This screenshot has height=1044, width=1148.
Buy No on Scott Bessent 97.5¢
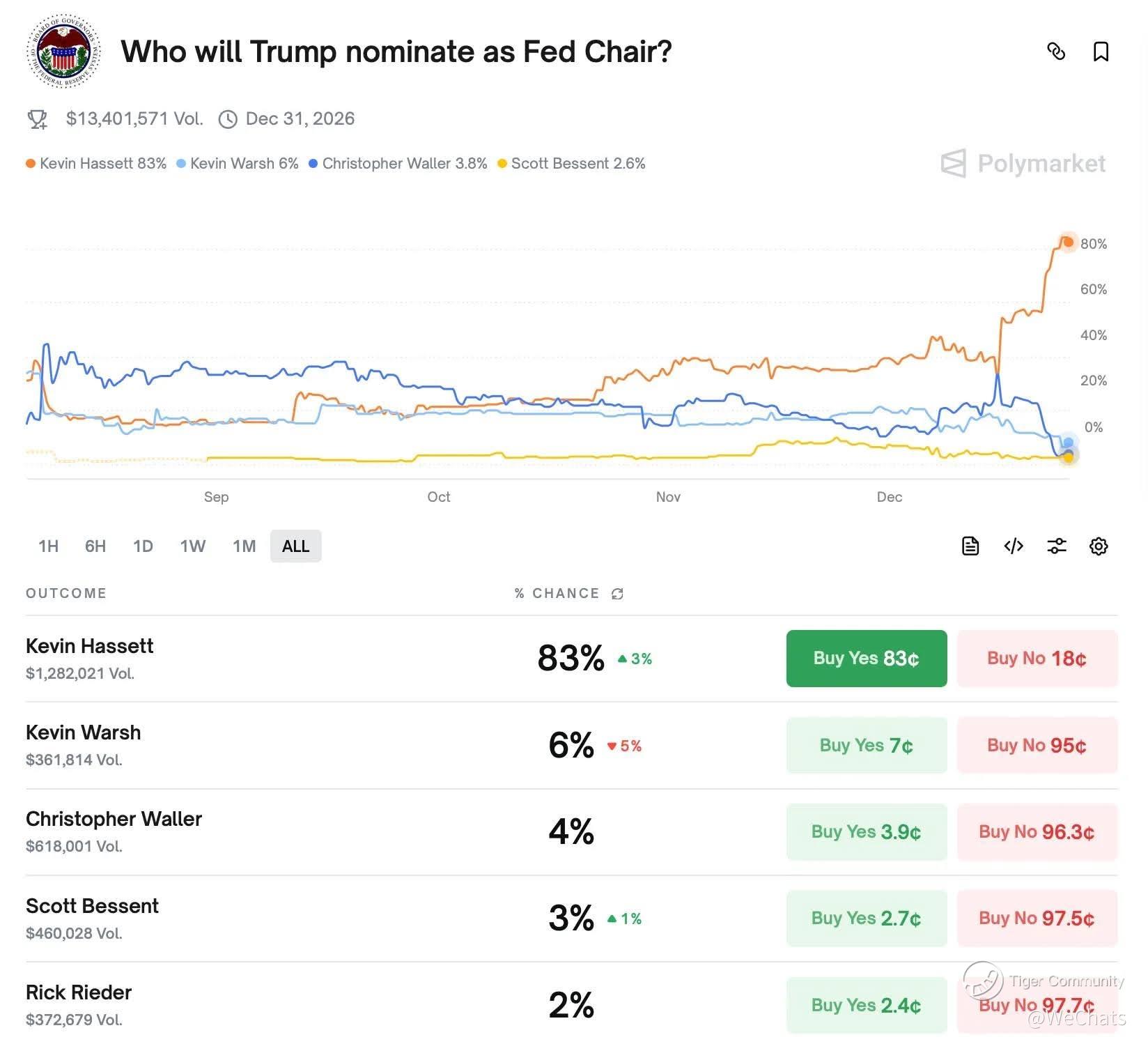point(1037,918)
